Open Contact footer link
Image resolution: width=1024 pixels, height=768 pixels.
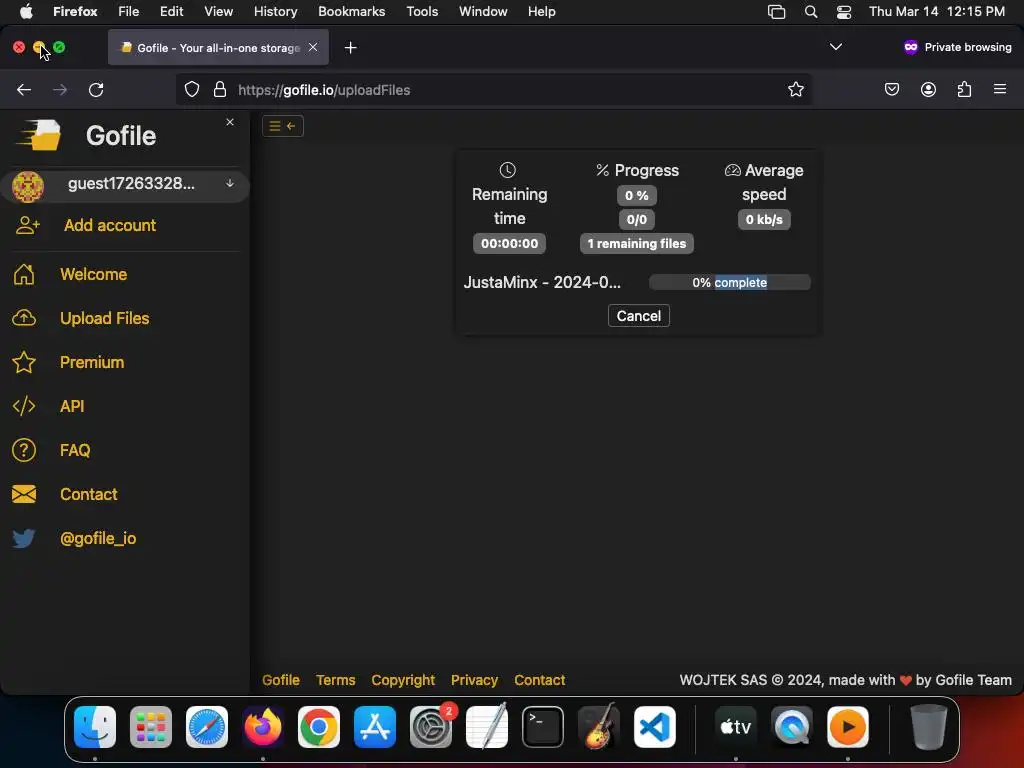coord(539,680)
